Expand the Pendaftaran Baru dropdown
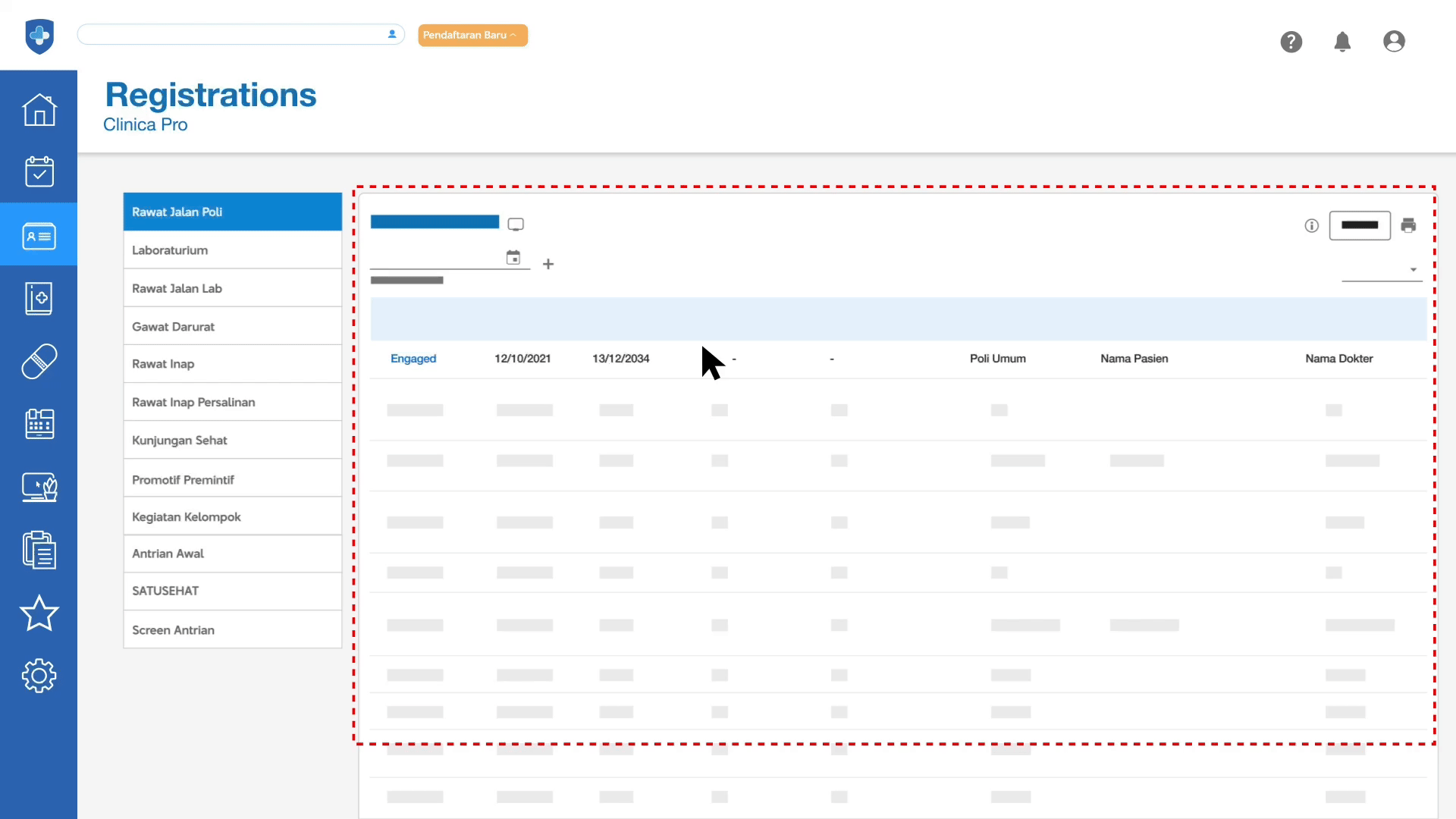Viewport: 1456px width, 819px height. click(472, 35)
